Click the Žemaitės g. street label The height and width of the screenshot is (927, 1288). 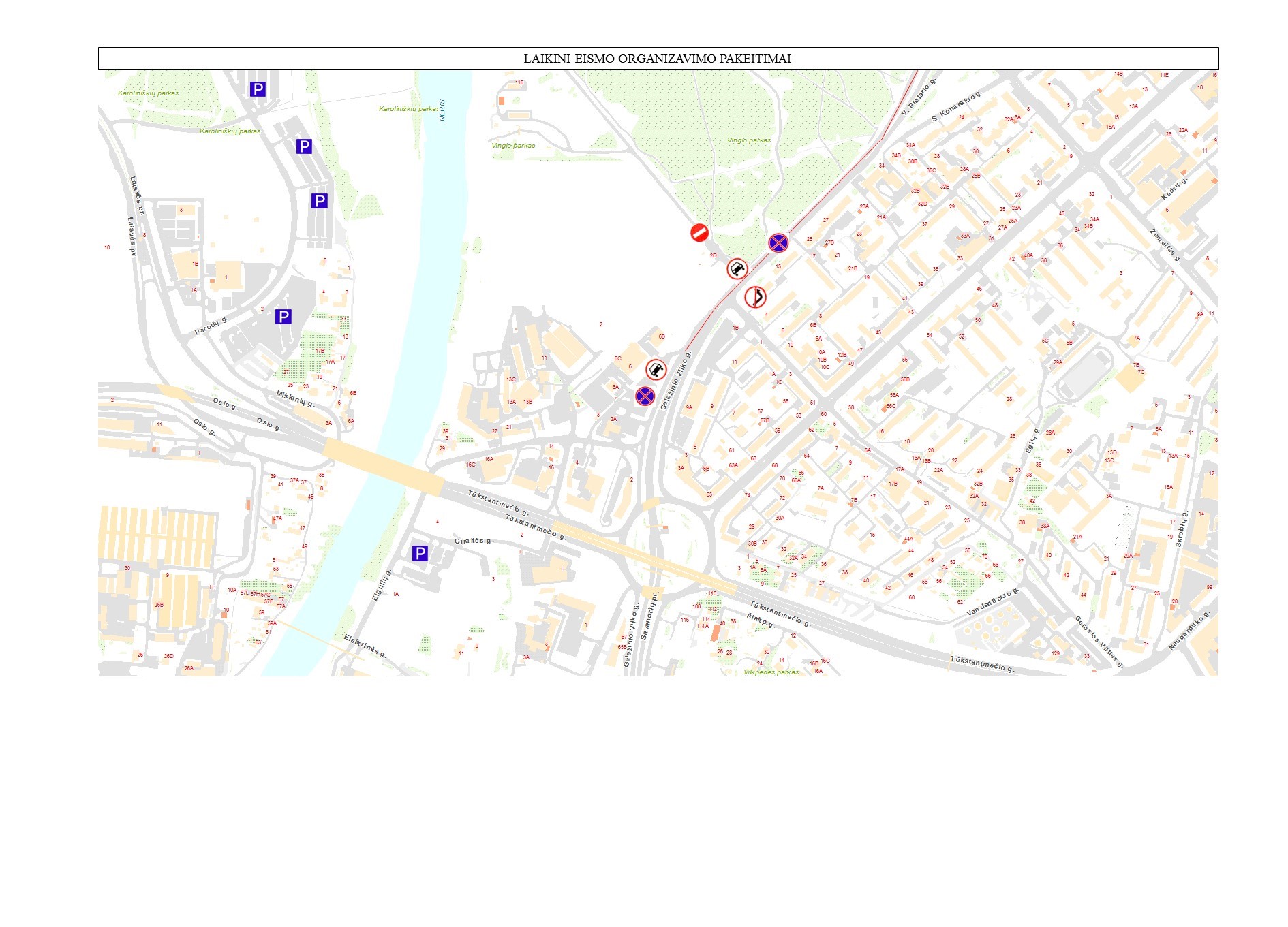tap(1164, 245)
